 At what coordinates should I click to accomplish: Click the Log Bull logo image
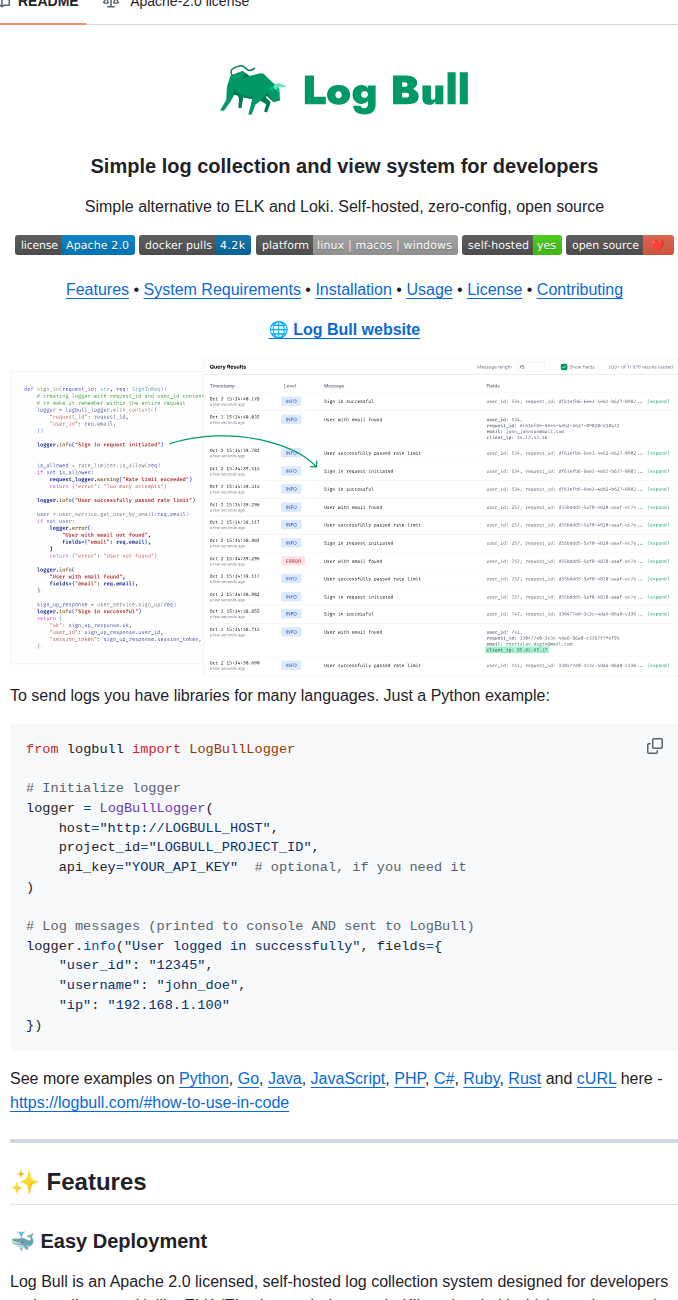pos(344,90)
